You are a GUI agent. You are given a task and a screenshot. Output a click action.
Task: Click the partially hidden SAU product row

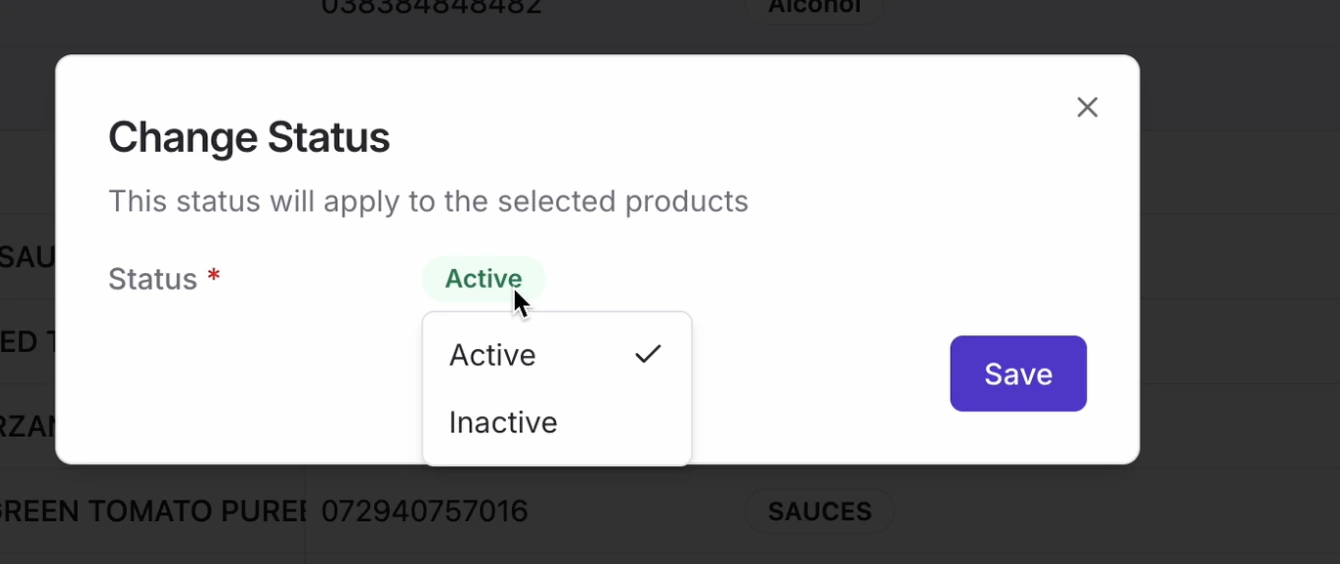pyautogui.click(x=27, y=258)
